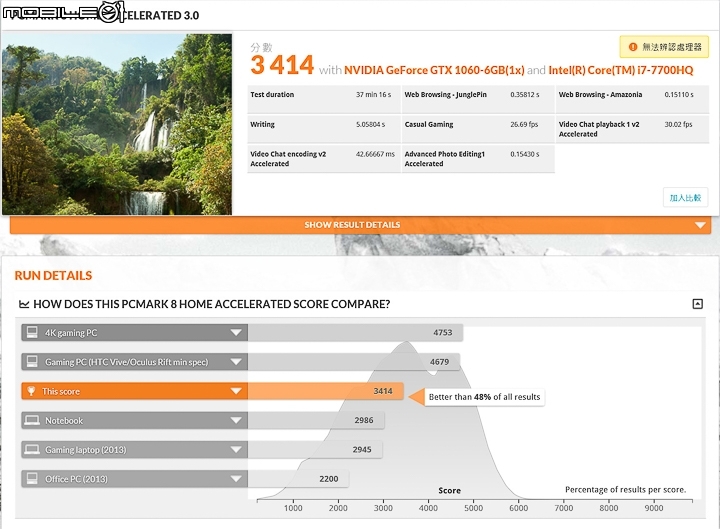The width and height of the screenshot is (720, 529).
Task: Click the monitor icon beside 4K gaming PC
Action: pos(32,332)
